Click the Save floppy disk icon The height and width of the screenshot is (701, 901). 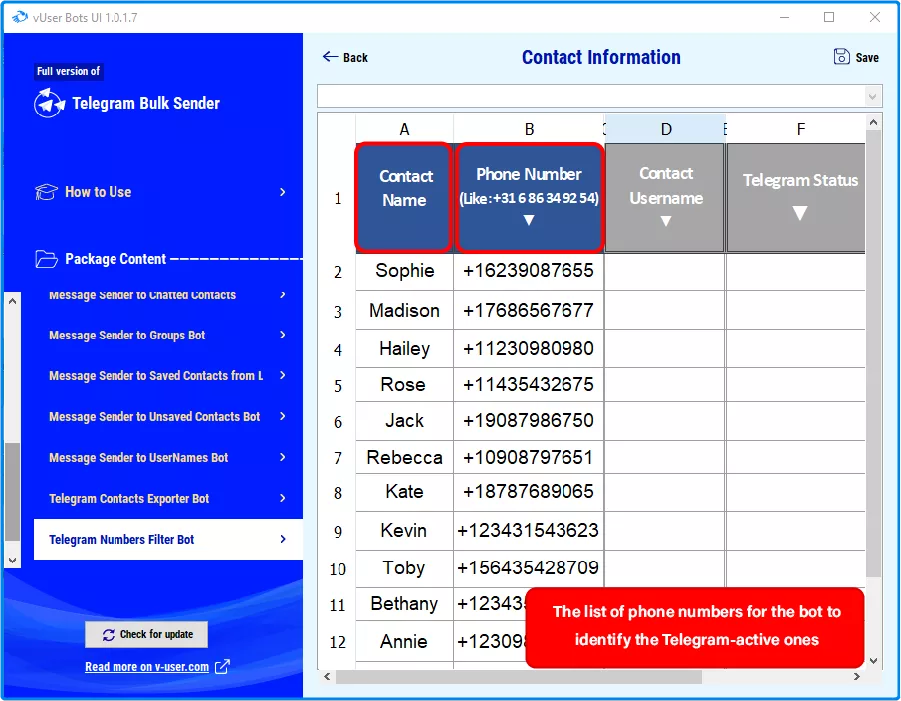[841, 56]
